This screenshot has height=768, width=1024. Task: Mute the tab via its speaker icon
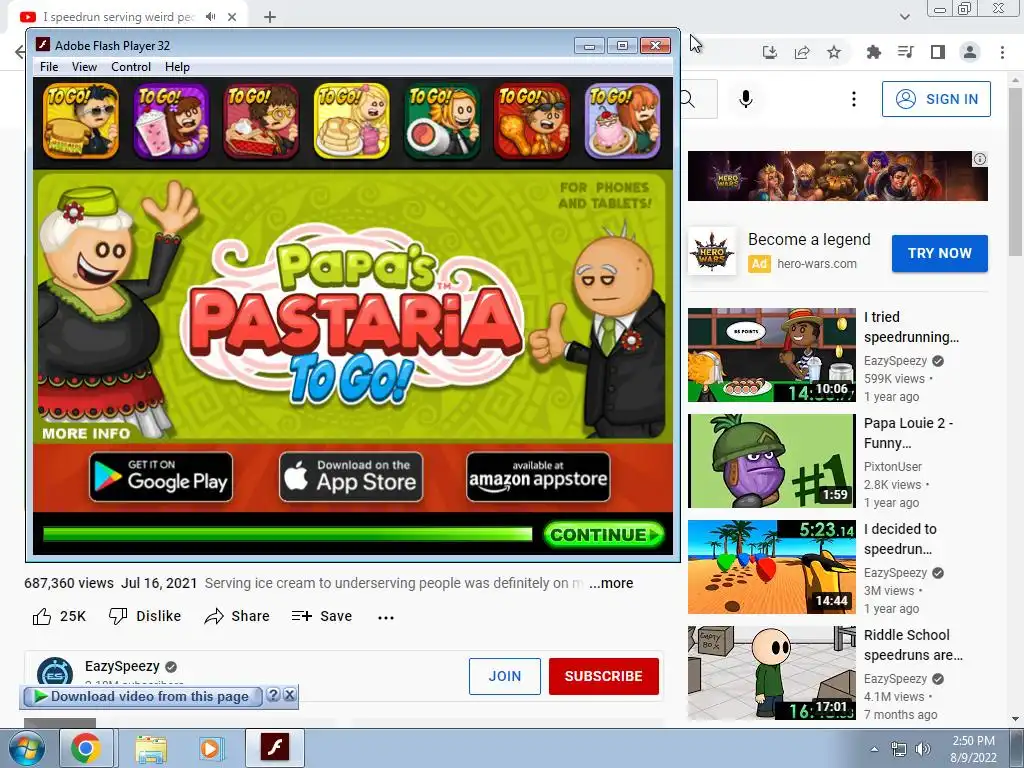[210, 17]
